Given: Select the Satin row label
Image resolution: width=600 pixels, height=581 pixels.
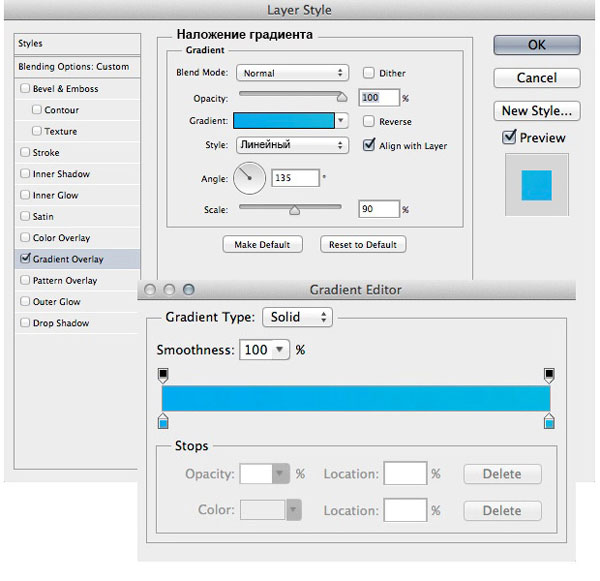Looking at the screenshot, I should coord(43,217).
